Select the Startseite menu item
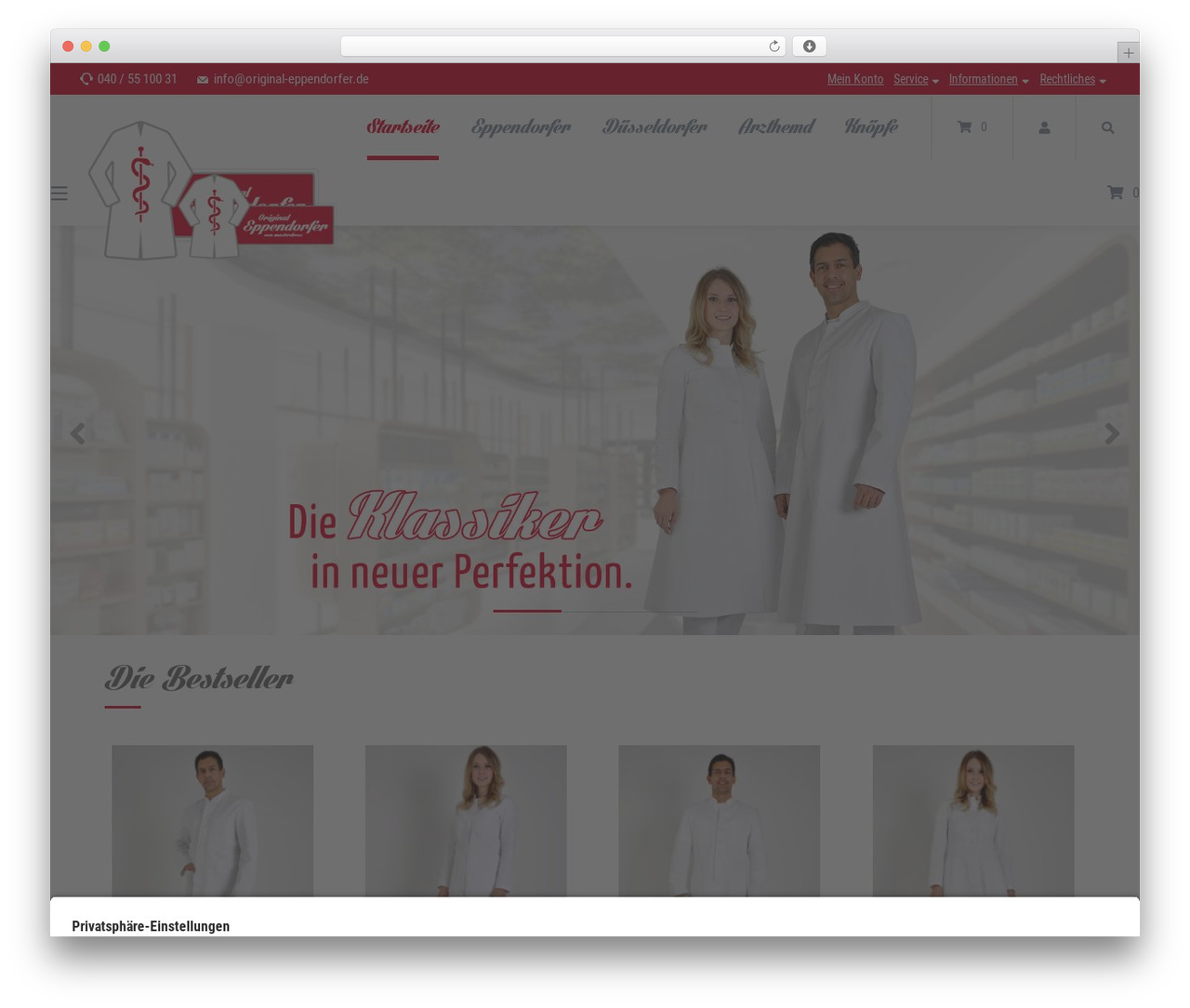The image size is (1190, 1008). [403, 126]
